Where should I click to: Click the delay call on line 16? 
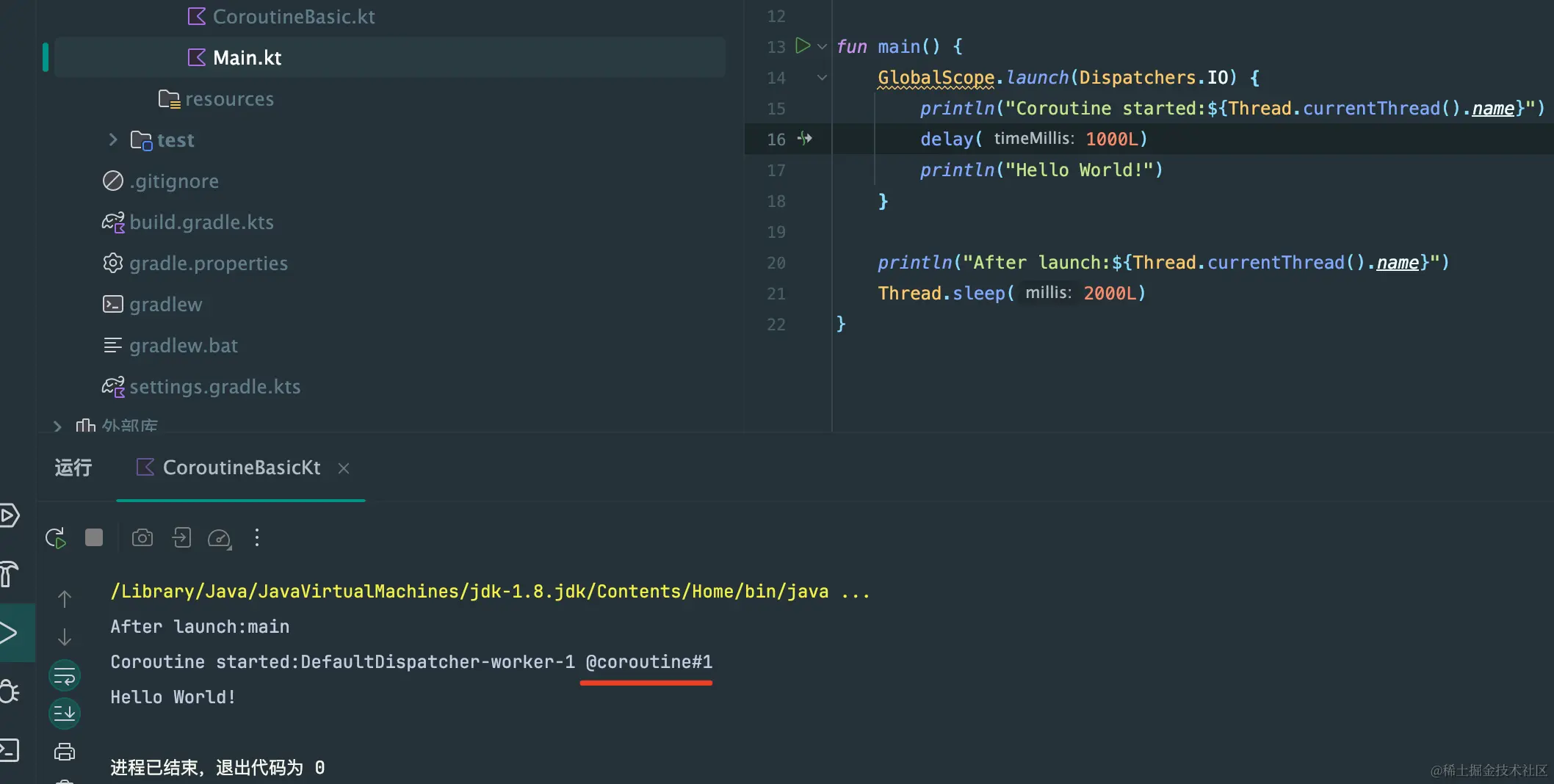[947, 139]
